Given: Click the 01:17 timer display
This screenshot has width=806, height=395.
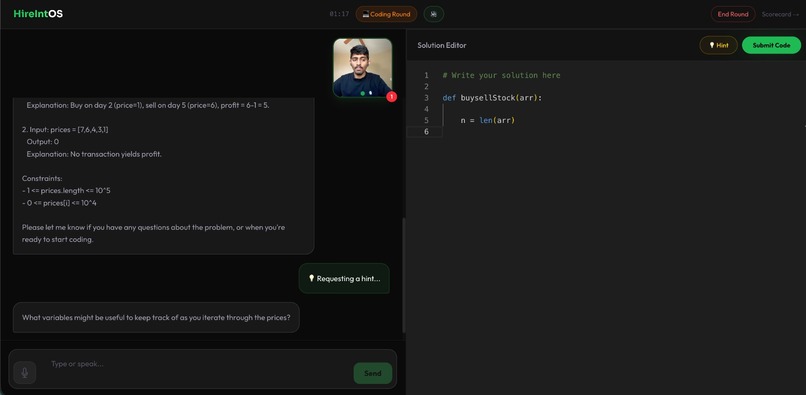Looking at the screenshot, I should (x=339, y=14).
